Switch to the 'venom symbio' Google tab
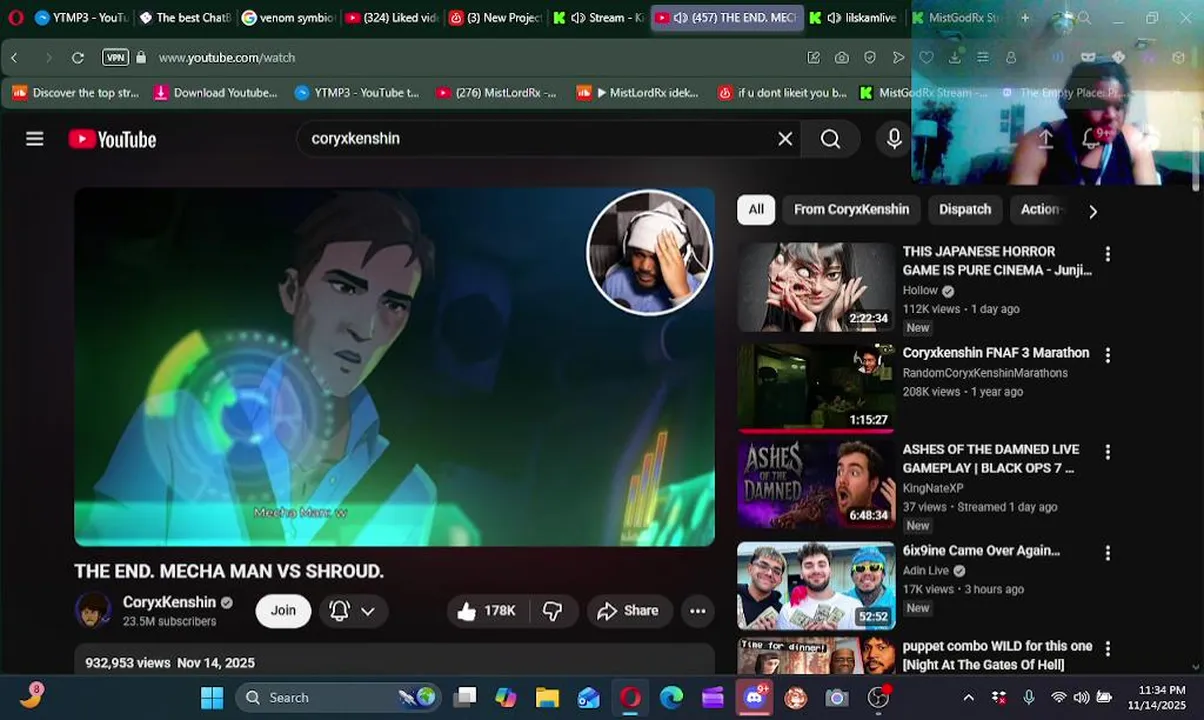1204x720 pixels. [289, 18]
